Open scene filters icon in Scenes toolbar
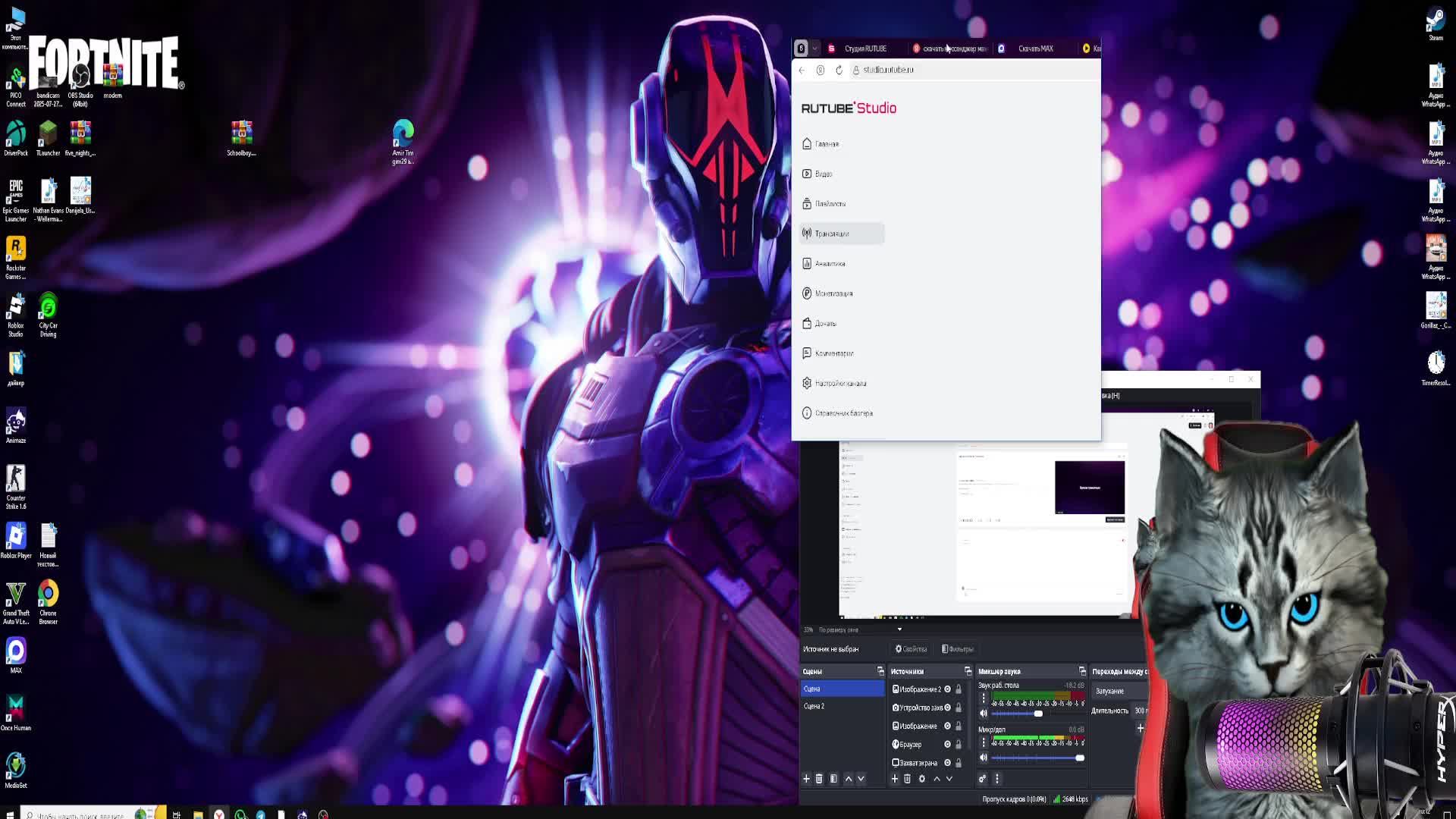Image resolution: width=1456 pixels, height=819 pixels. click(833, 779)
